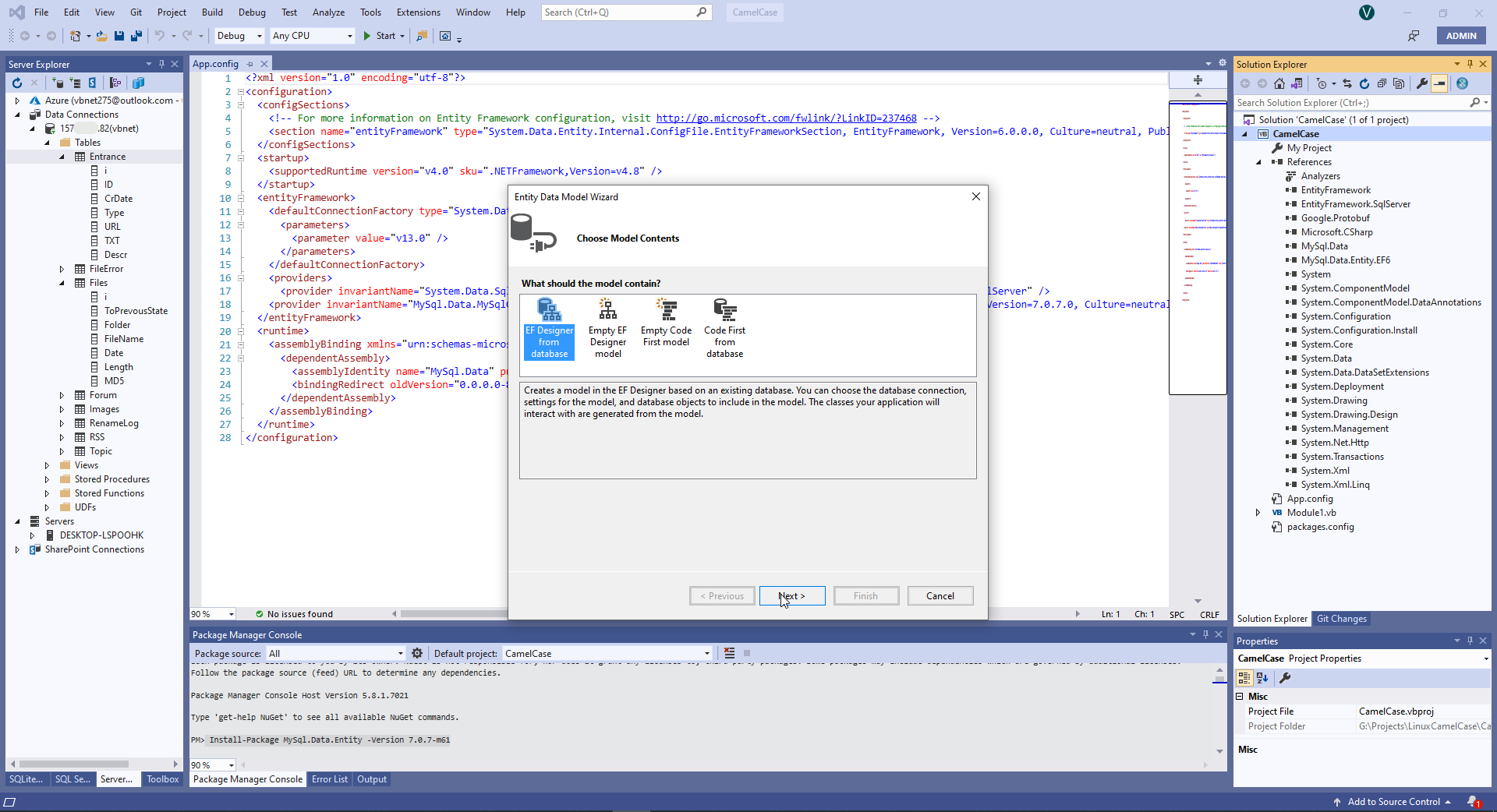Select packages.config in Solution Explorer

tap(1320, 527)
